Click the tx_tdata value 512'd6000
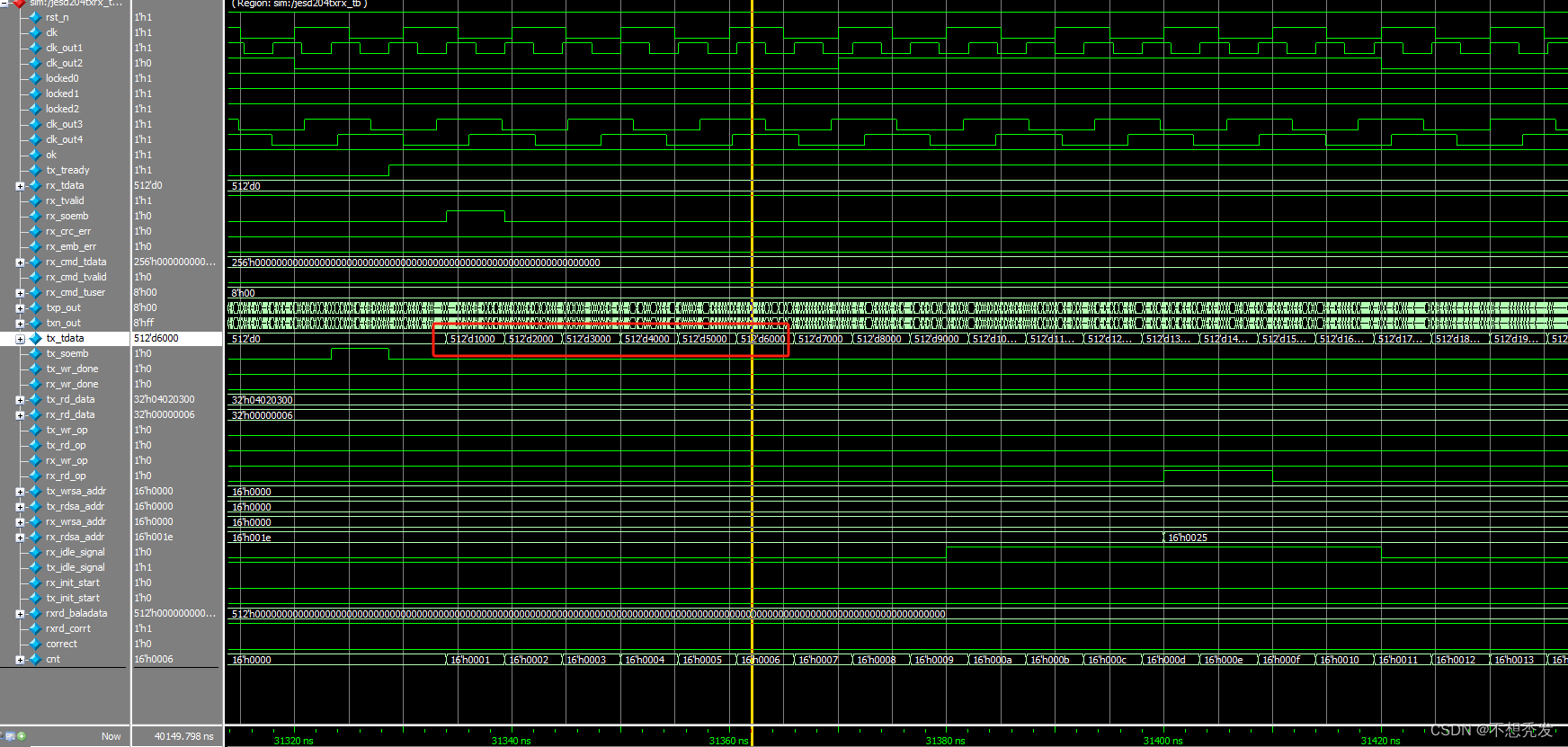 [156, 338]
